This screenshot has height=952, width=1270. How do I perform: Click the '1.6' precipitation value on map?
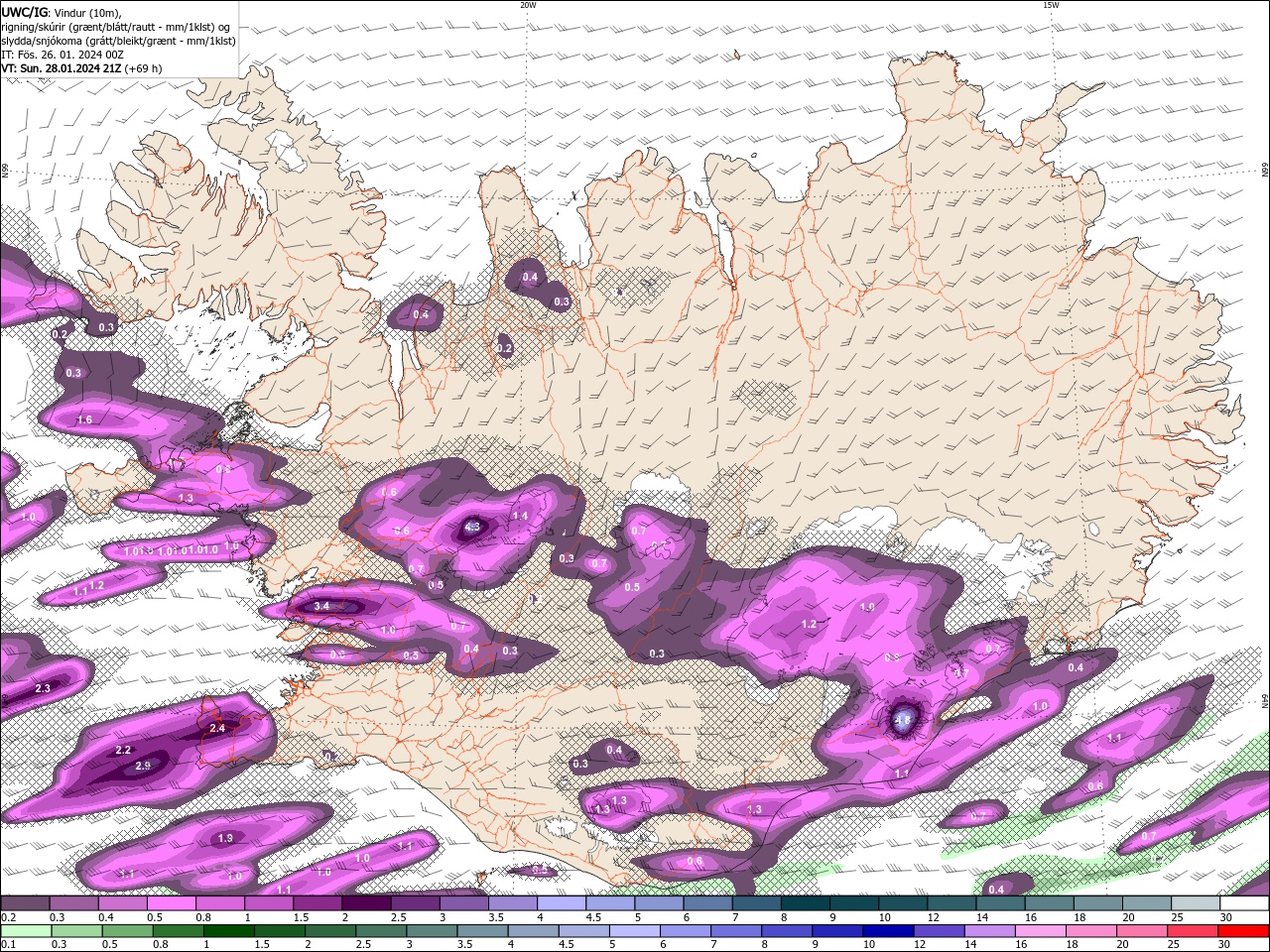click(x=84, y=420)
